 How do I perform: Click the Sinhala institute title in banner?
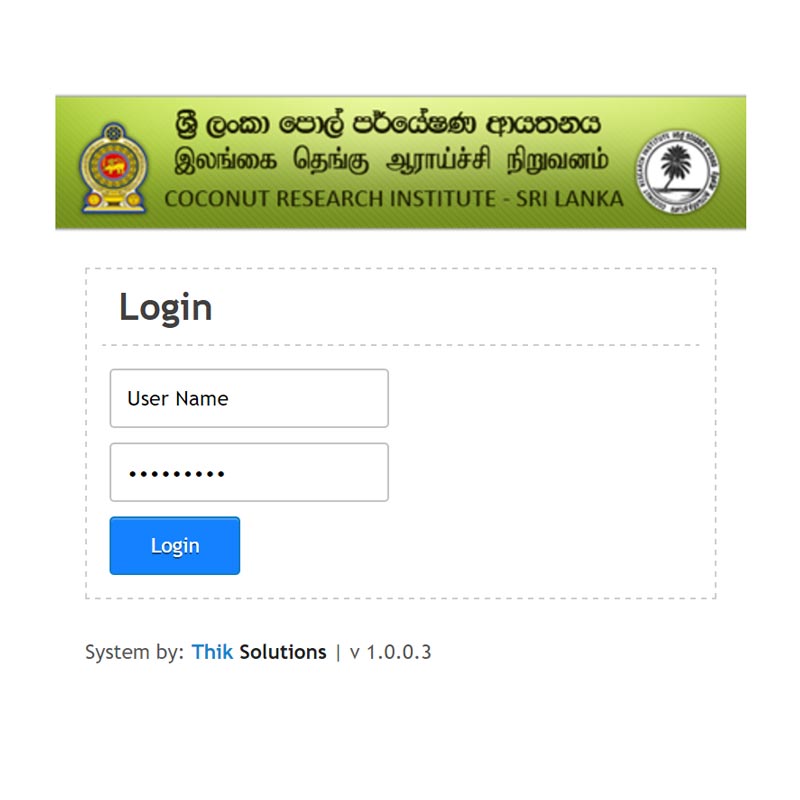tap(388, 124)
